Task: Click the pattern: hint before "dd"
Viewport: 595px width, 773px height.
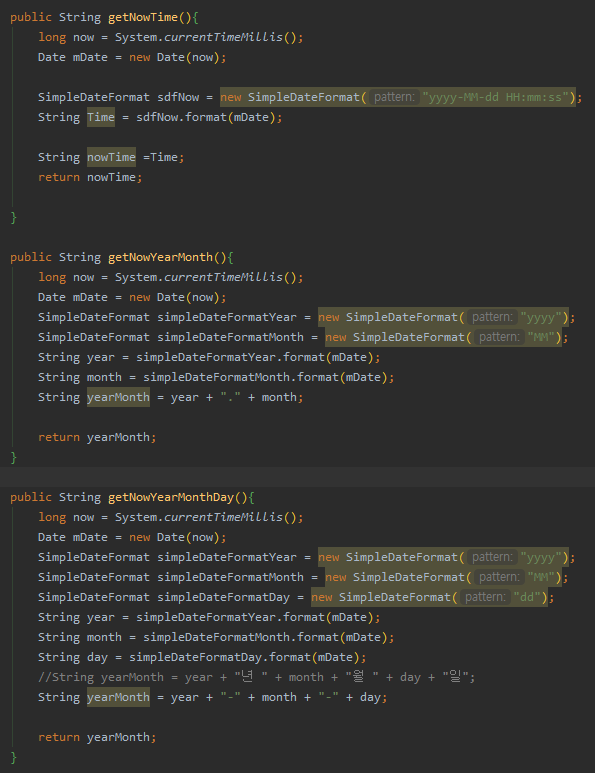Action: [x=485, y=597]
